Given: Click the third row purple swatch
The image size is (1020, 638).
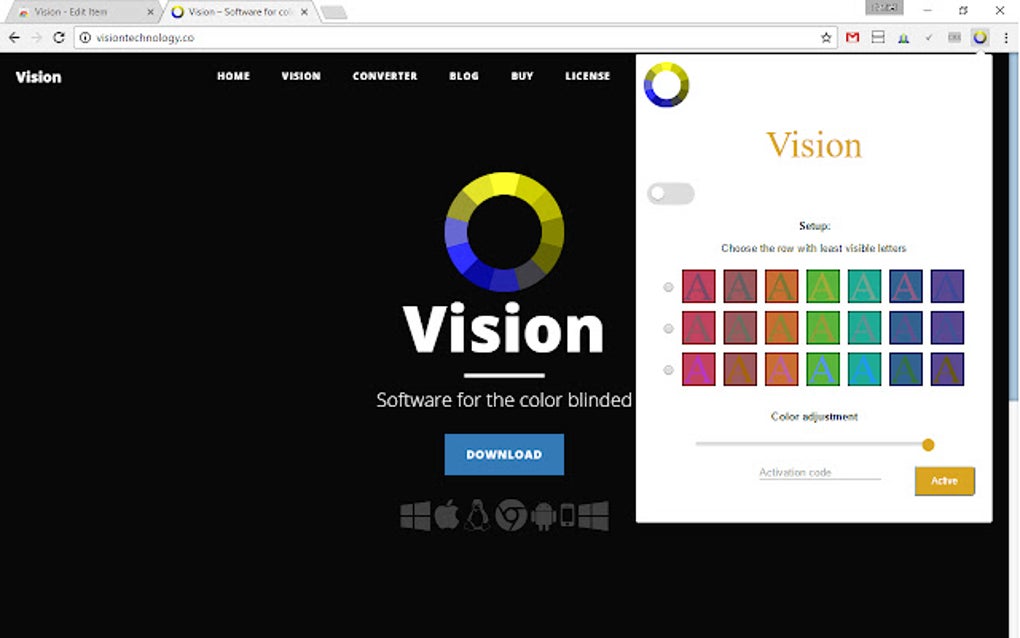Looking at the screenshot, I should pos(947,369).
